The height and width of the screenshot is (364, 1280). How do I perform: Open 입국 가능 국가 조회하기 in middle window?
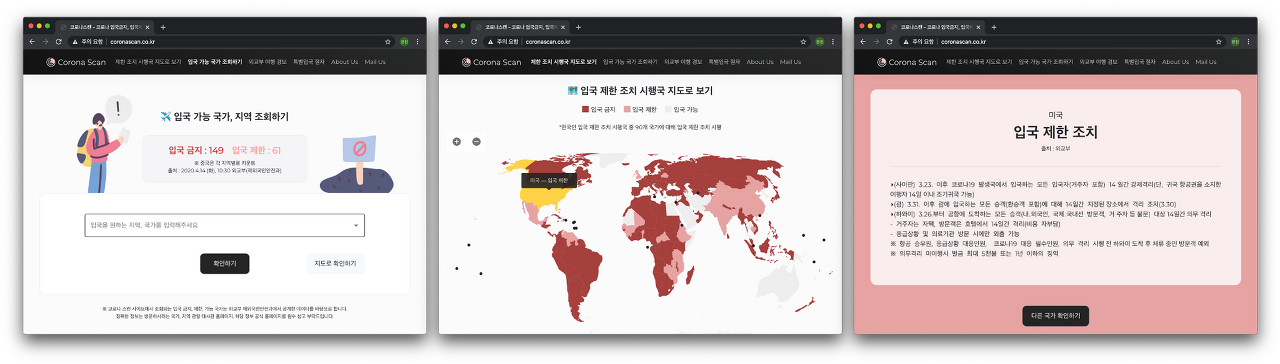coord(630,62)
